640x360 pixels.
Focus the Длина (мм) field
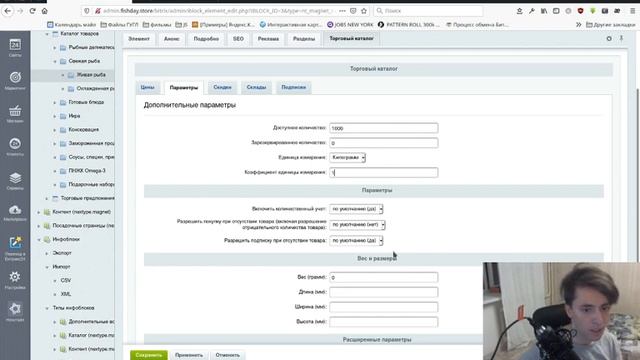[384, 292]
